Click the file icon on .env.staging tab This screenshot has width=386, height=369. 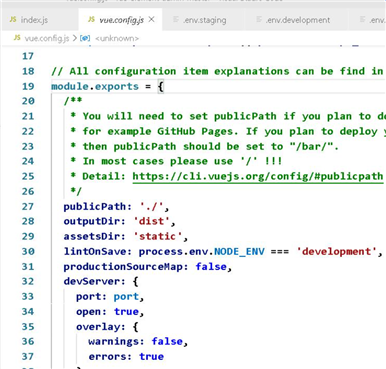[176, 20]
